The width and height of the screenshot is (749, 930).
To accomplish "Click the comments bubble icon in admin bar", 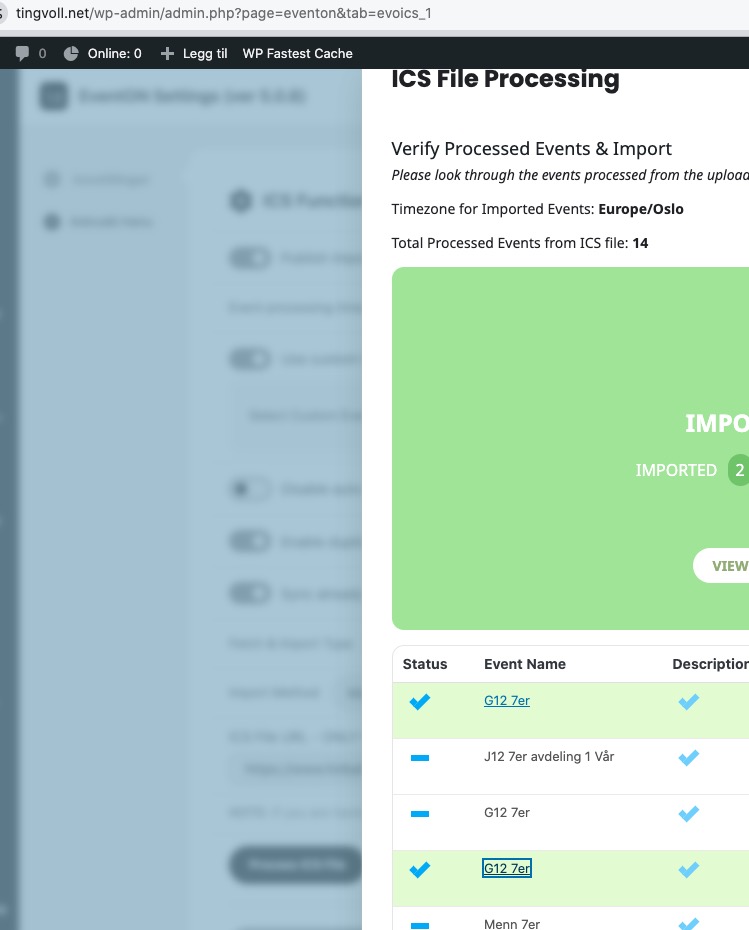I will pyautogui.click(x=22, y=54).
